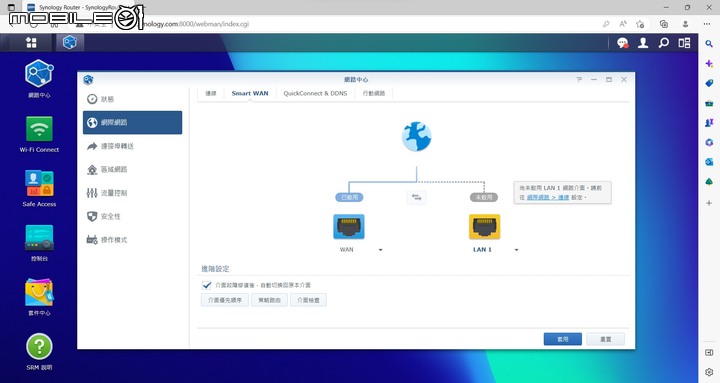Open the Edge sidebar shopping tag icon
The height and width of the screenshot is (383, 720).
coord(709,83)
